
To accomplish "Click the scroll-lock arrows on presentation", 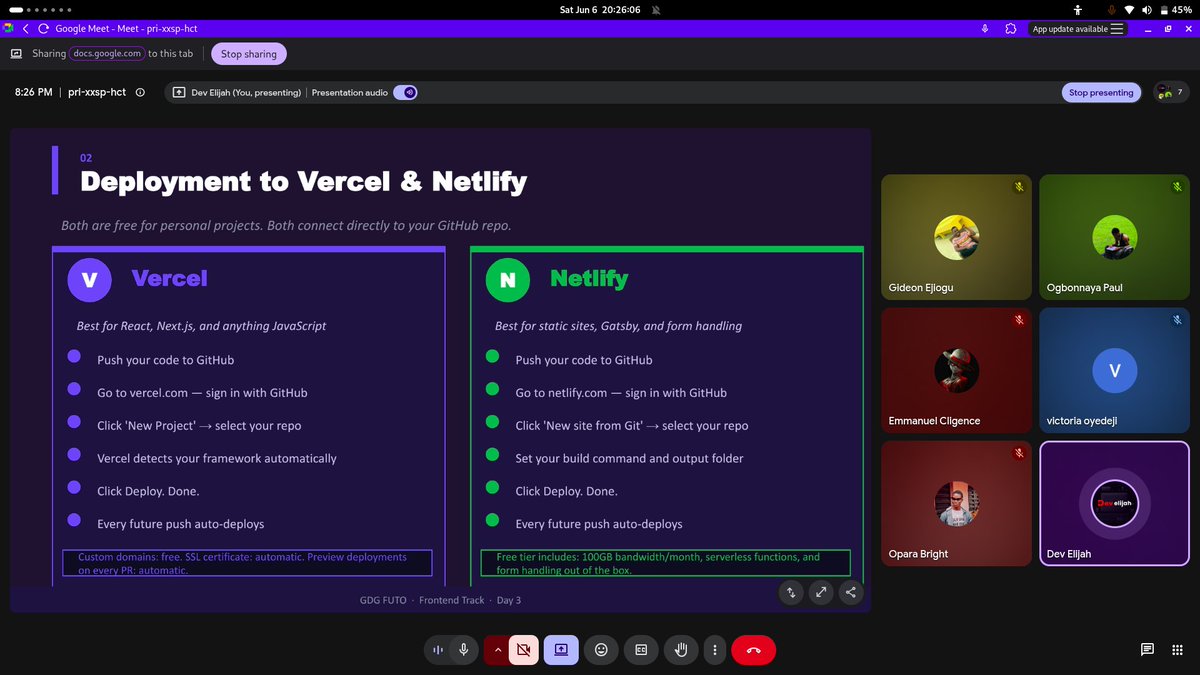I will pyautogui.click(x=791, y=592).
